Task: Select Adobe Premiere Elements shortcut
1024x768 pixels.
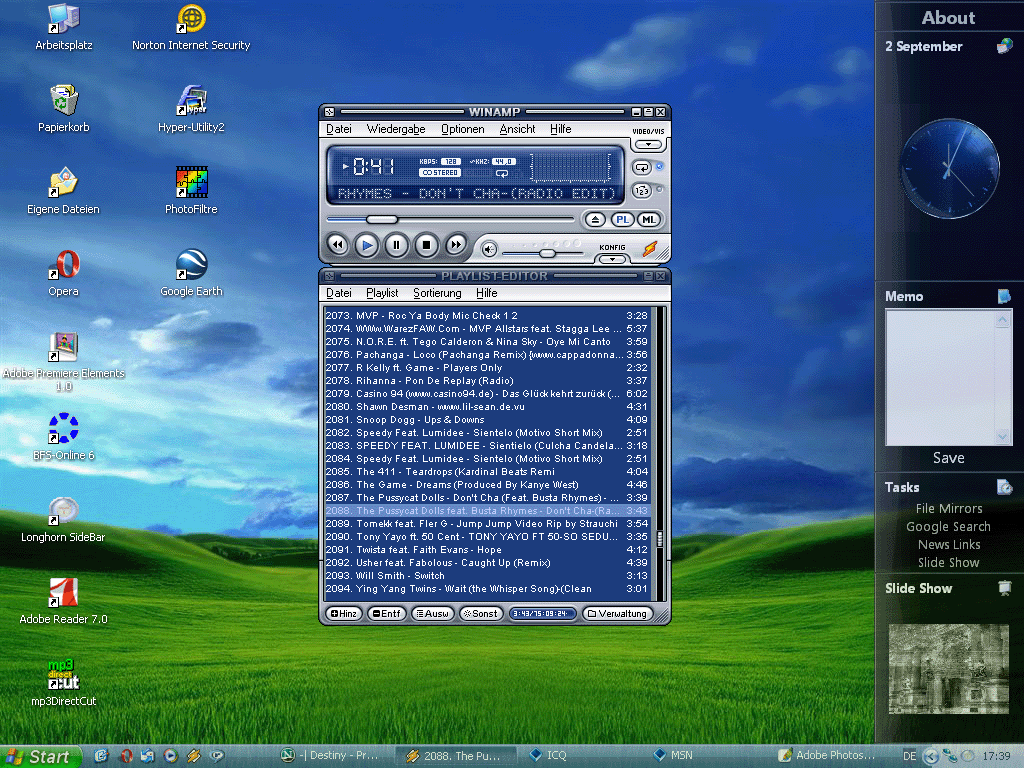Action: pos(63,362)
